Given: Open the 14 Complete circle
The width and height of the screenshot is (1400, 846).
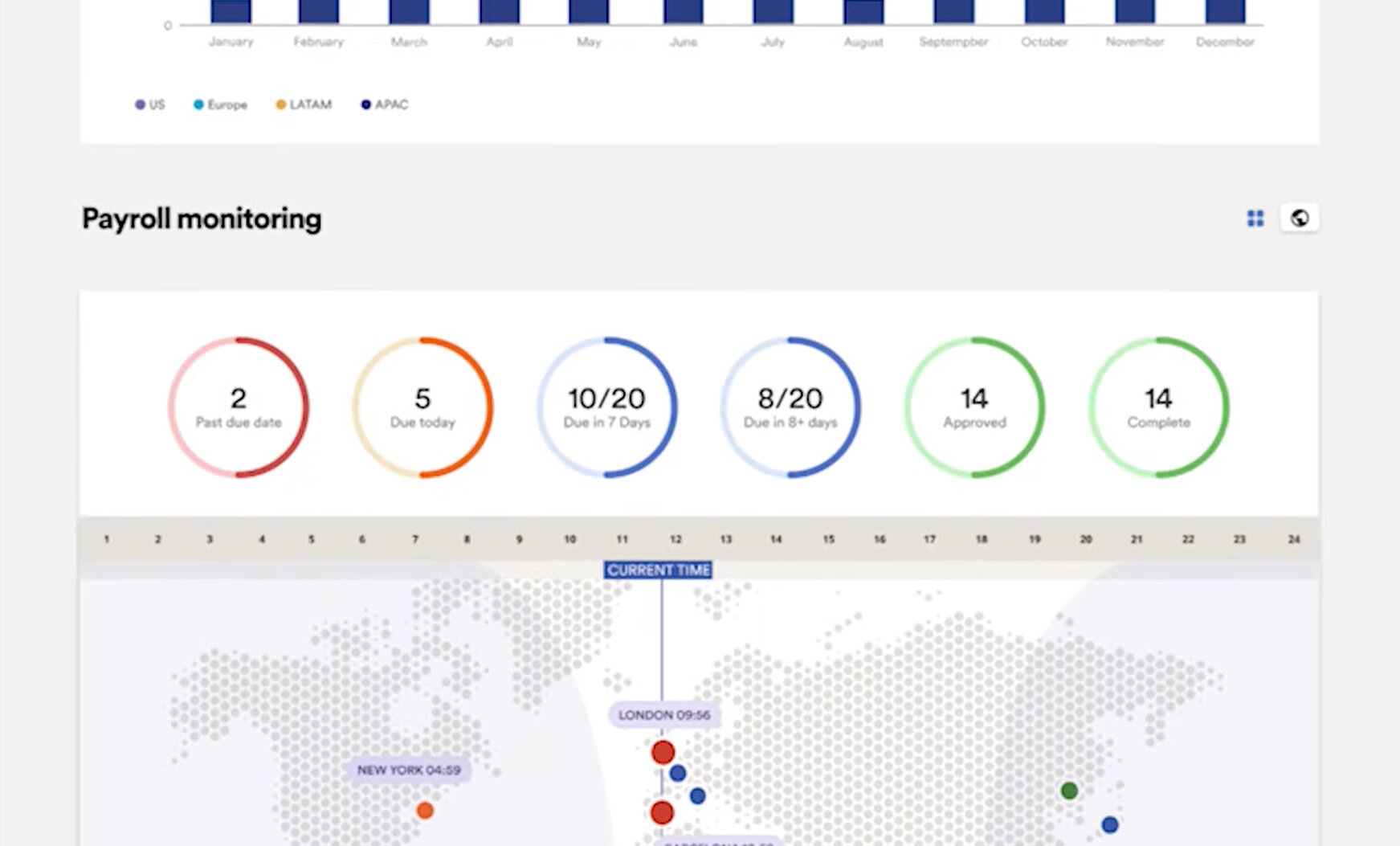Looking at the screenshot, I should point(1158,407).
